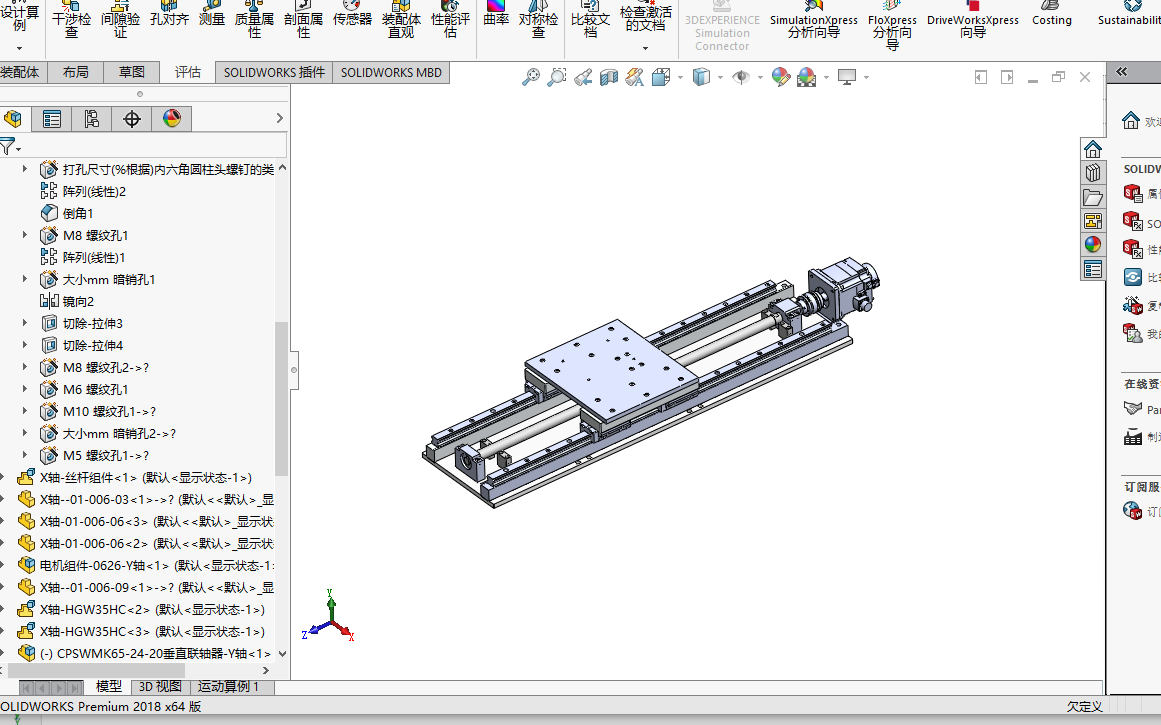Screen dimensions: 1161x725
Task: Click the SOLIDWORKS Resources home tab
Action: 1093,149
